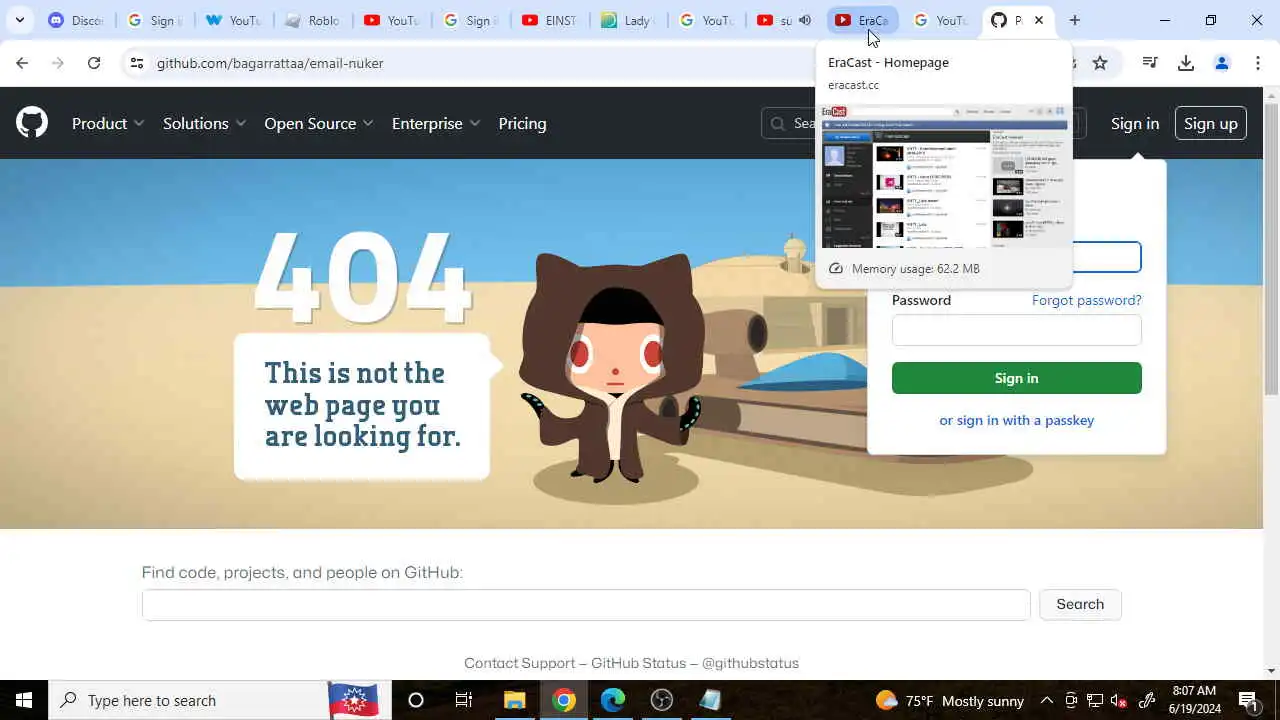Click Sign in in the header
The height and width of the screenshot is (720, 1280).
[1135, 123]
